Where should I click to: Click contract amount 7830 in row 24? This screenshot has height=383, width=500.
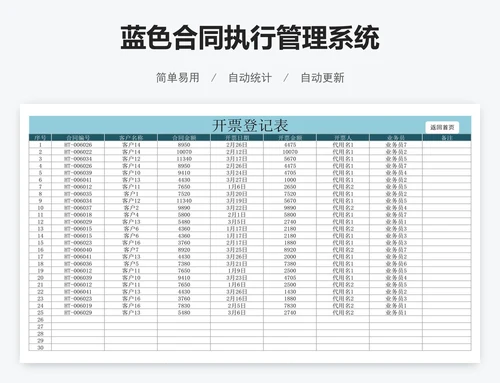184,306
